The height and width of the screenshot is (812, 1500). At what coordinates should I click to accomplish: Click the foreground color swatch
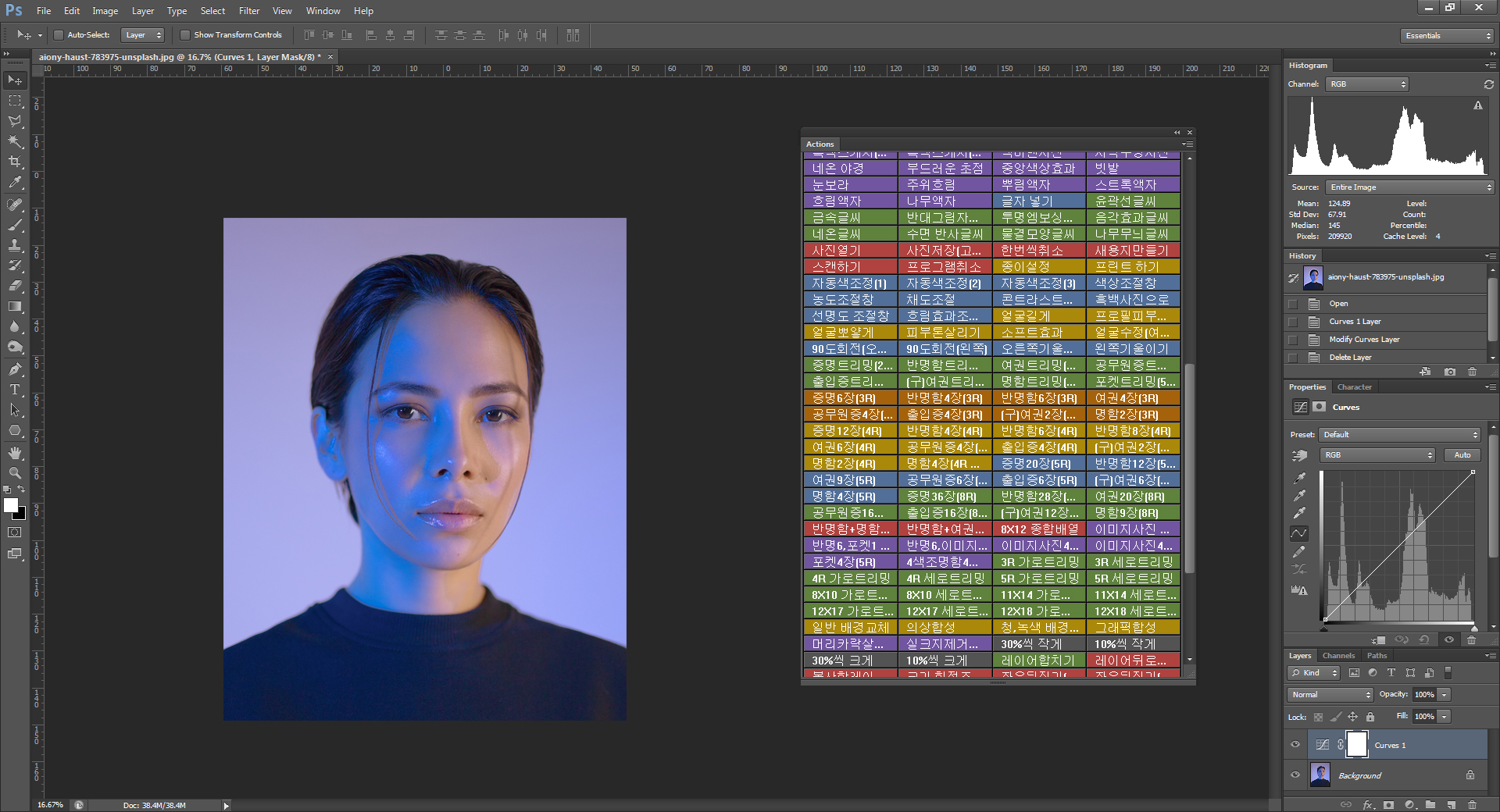(11, 505)
